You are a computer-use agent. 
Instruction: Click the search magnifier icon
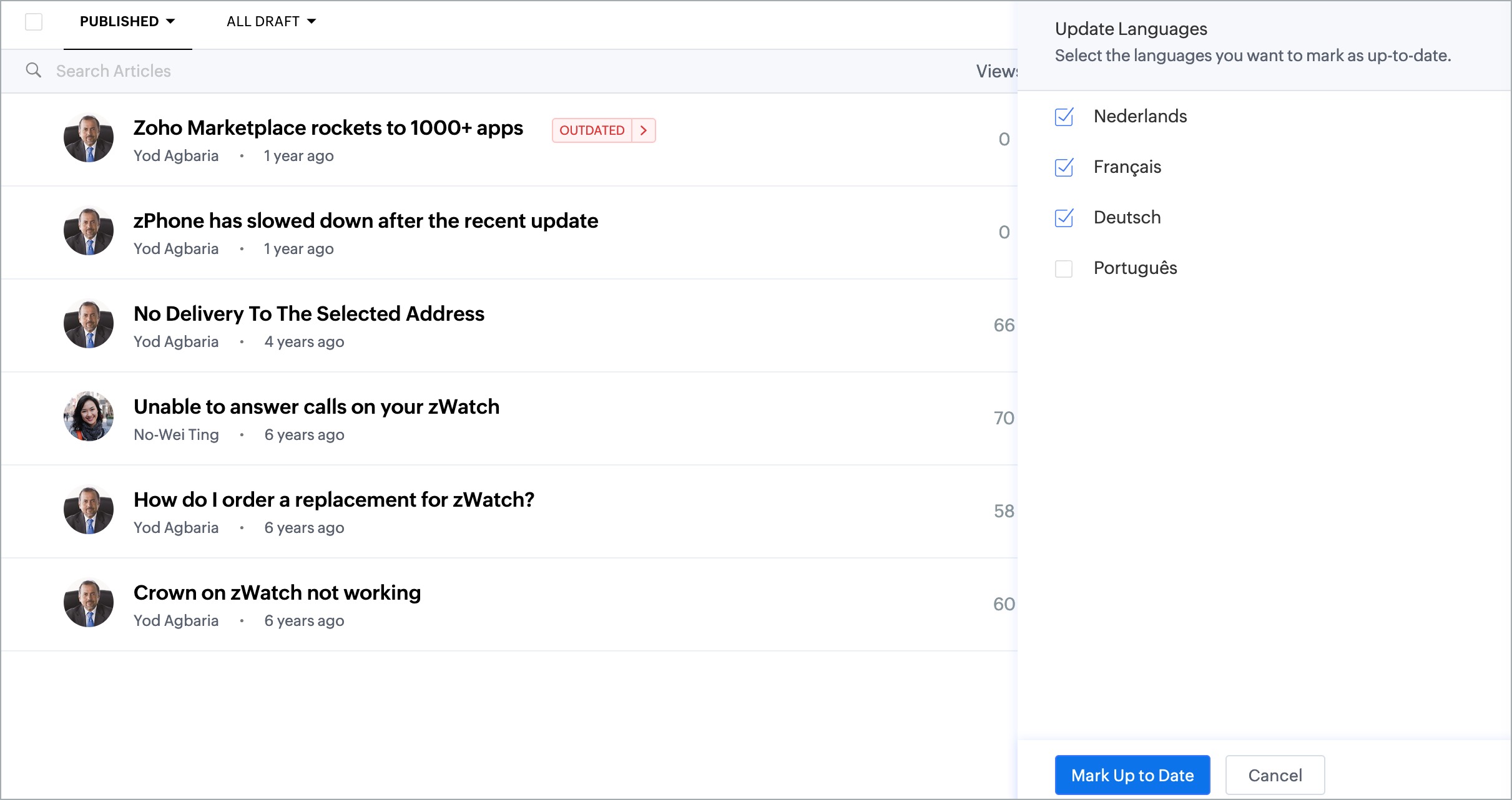[x=34, y=71]
